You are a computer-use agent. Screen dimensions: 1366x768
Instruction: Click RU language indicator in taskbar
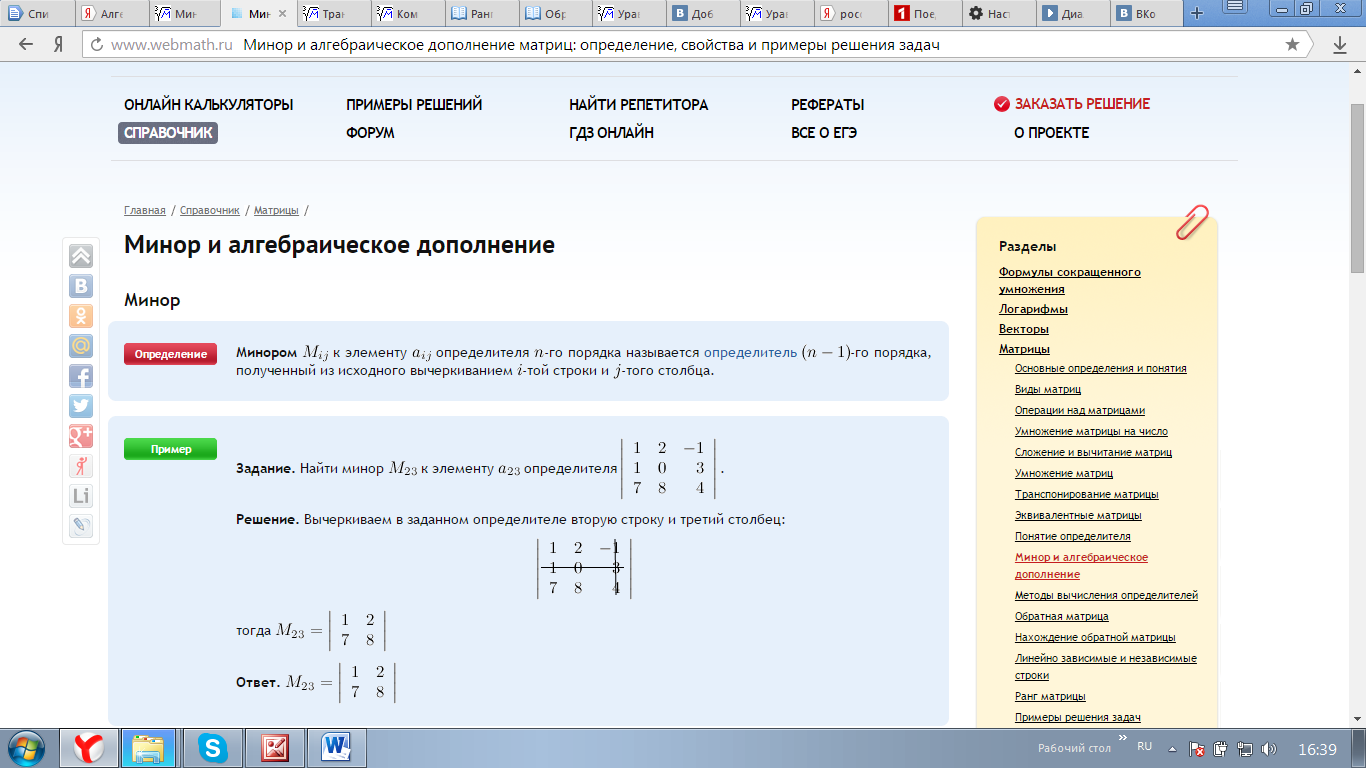[1145, 746]
